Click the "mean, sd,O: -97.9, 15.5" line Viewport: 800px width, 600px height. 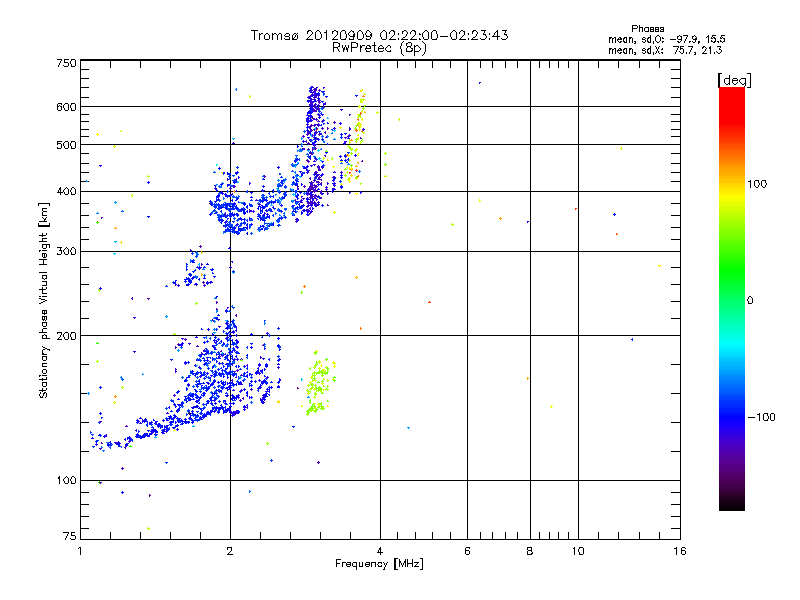(666, 39)
